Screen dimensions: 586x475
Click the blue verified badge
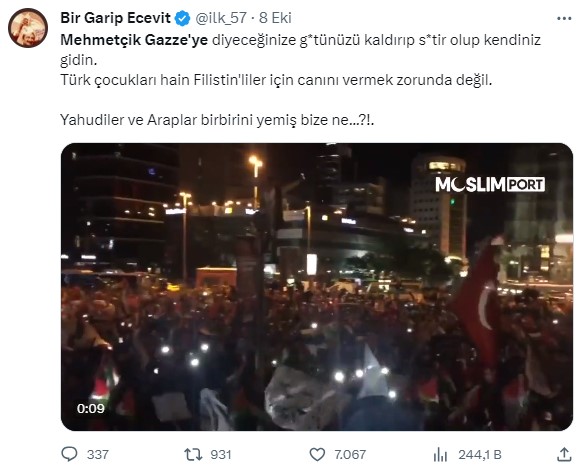coord(183,18)
